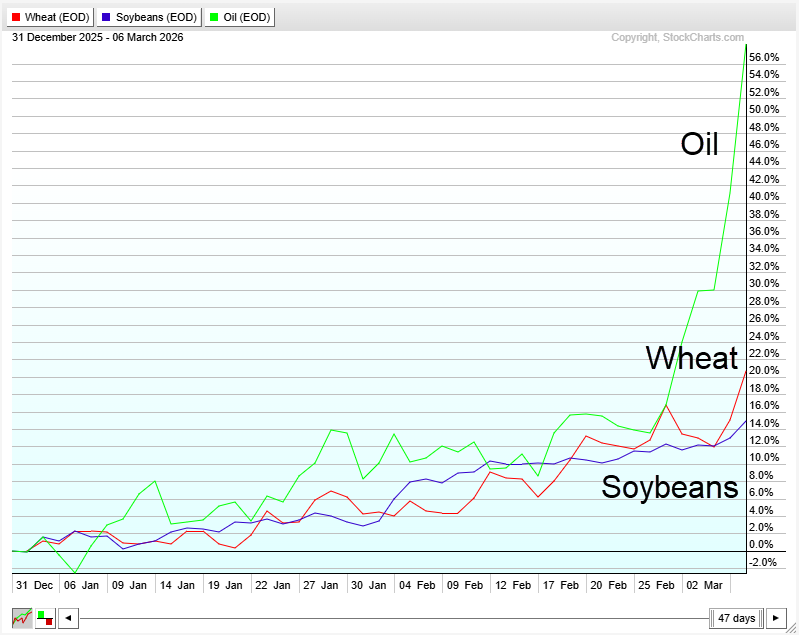Image resolution: width=800 pixels, height=635 pixels.
Task: Click the 17 Feb date axis label
Action: pyautogui.click(x=565, y=584)
